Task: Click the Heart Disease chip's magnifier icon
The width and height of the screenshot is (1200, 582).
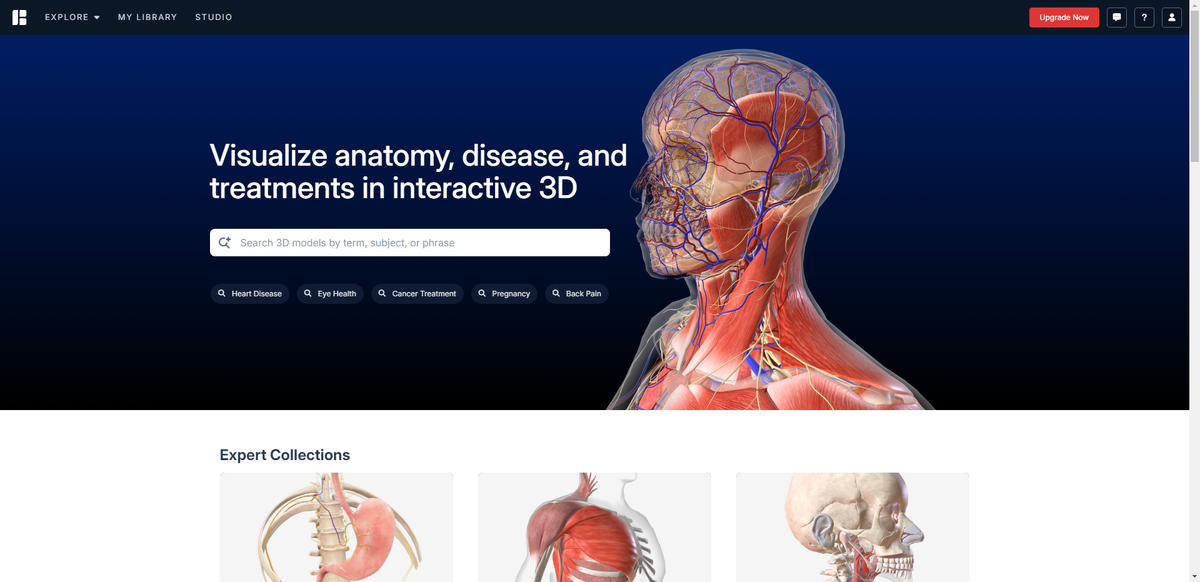Action: coord(222,293)
